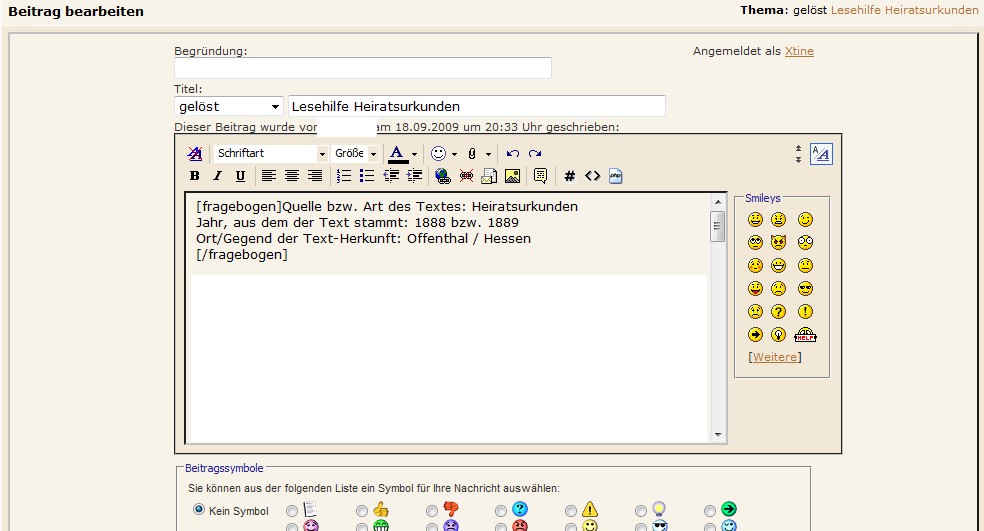Apply italic formatting to text
This screenshot has width=984, height=531.
point(217,176)
